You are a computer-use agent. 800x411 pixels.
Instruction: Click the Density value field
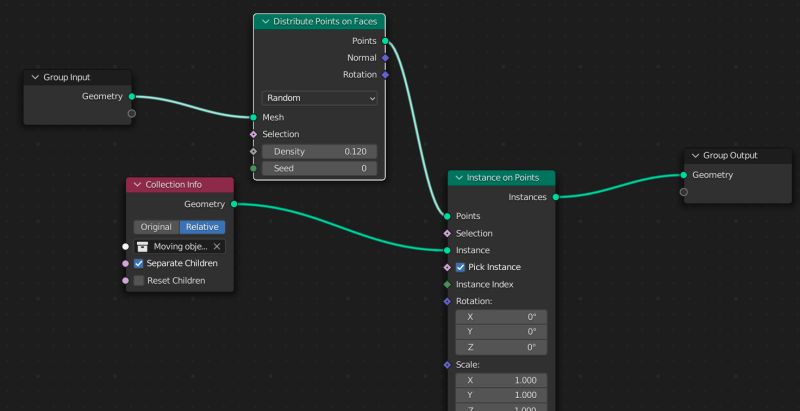point(320,151)
